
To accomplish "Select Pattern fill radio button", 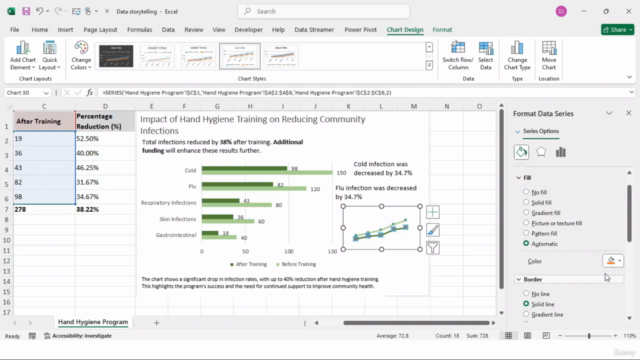I will pyautogui.click(x=526, y=233).
